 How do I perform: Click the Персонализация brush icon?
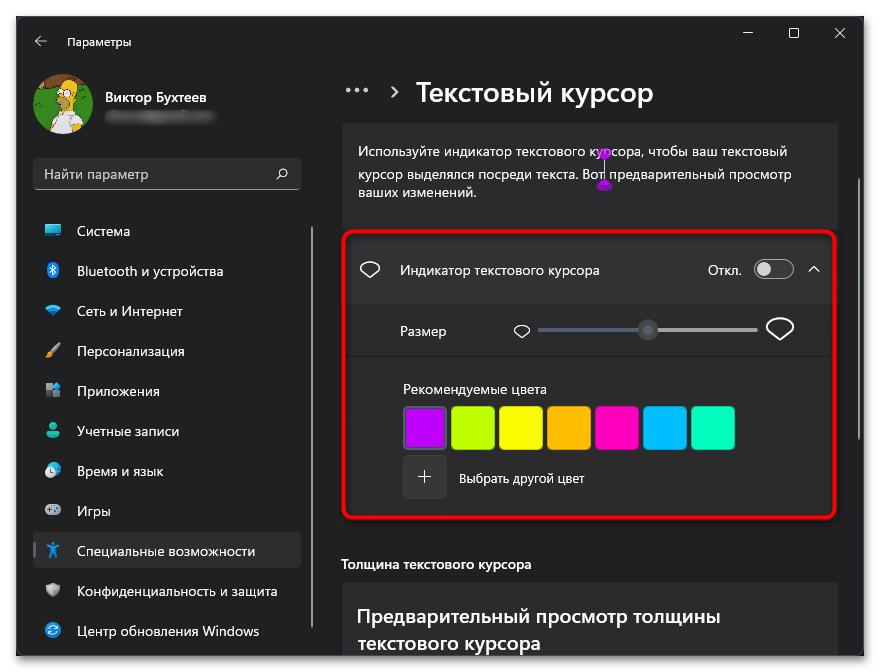tap(54, 351)
